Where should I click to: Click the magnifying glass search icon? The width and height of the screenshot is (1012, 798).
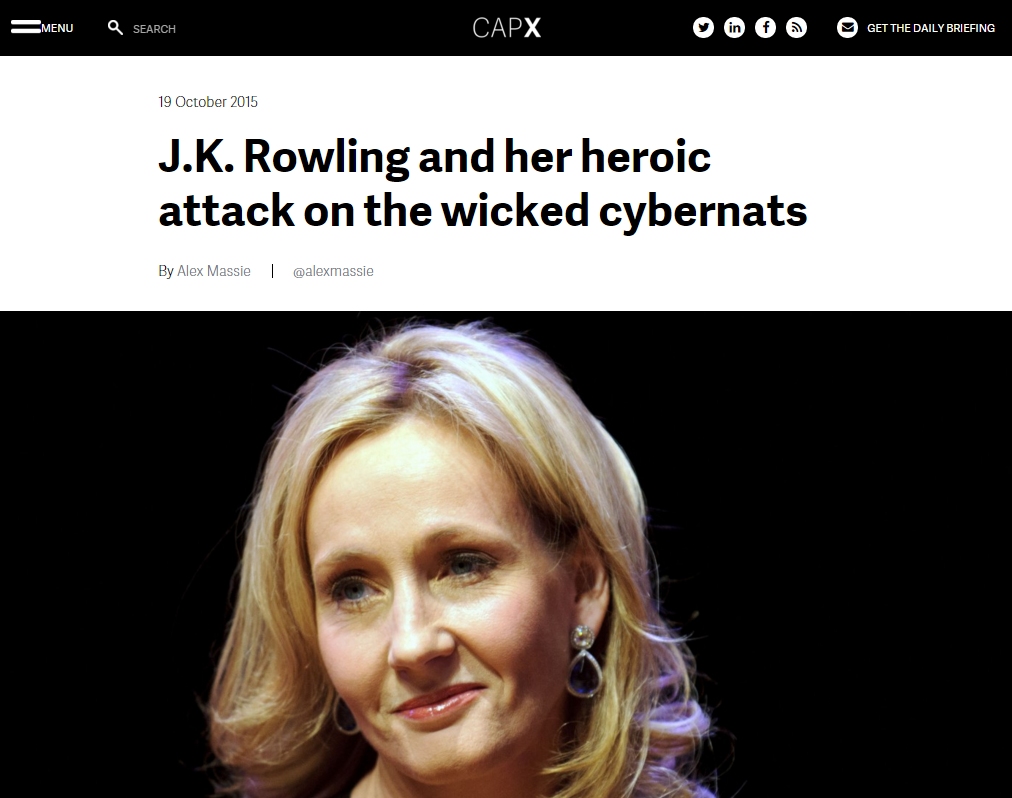point(116,28)
